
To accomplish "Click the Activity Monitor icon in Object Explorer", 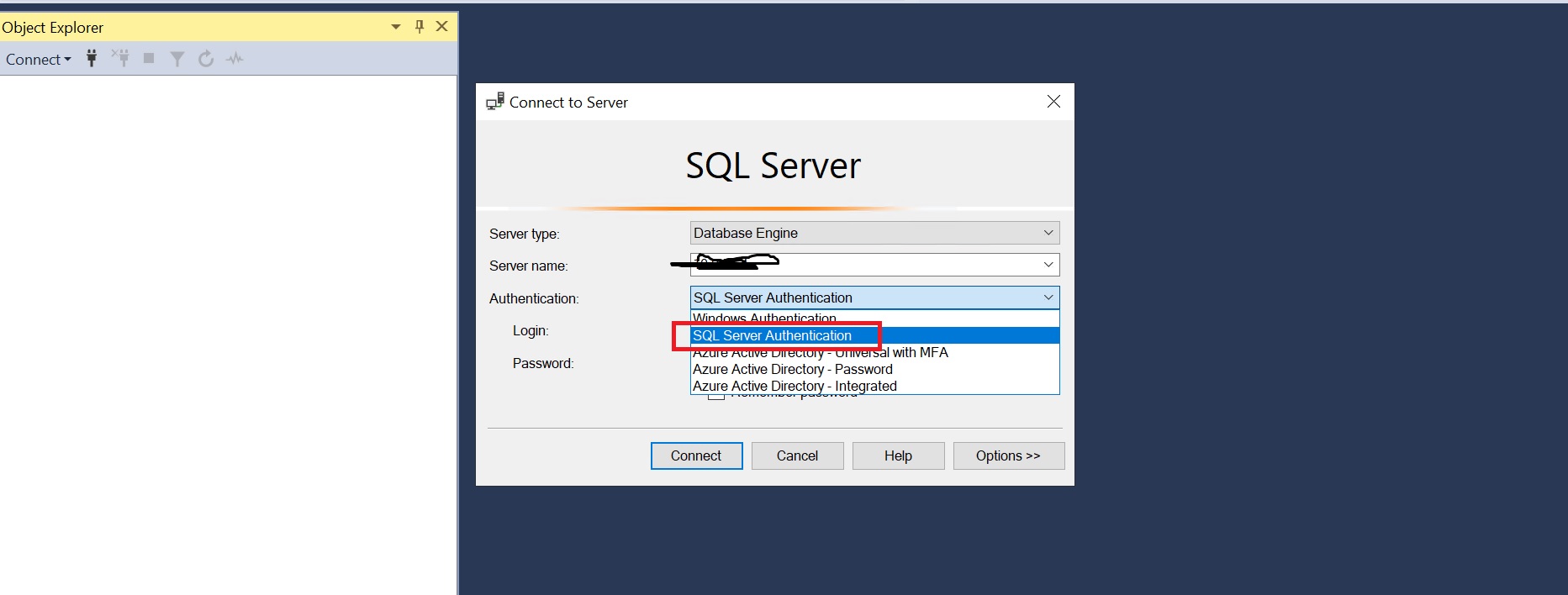I will pos(235,59).
